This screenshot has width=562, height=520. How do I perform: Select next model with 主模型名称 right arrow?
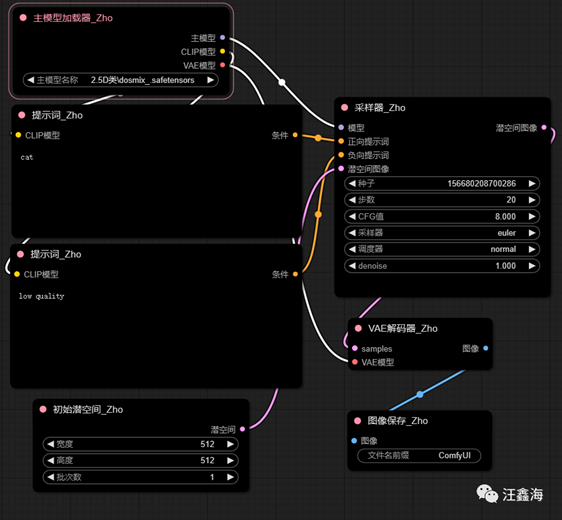point(210,80)
